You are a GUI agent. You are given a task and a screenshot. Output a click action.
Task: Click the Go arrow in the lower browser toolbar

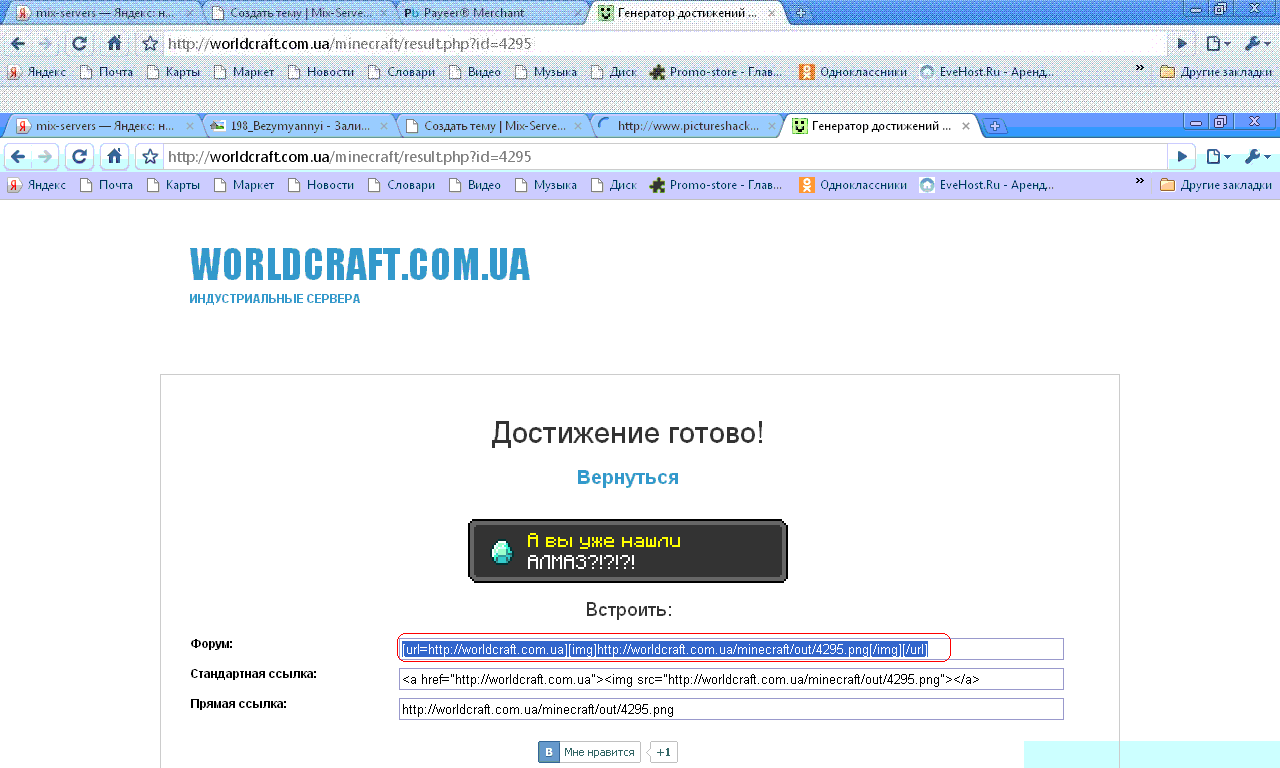pos(1182,157)
